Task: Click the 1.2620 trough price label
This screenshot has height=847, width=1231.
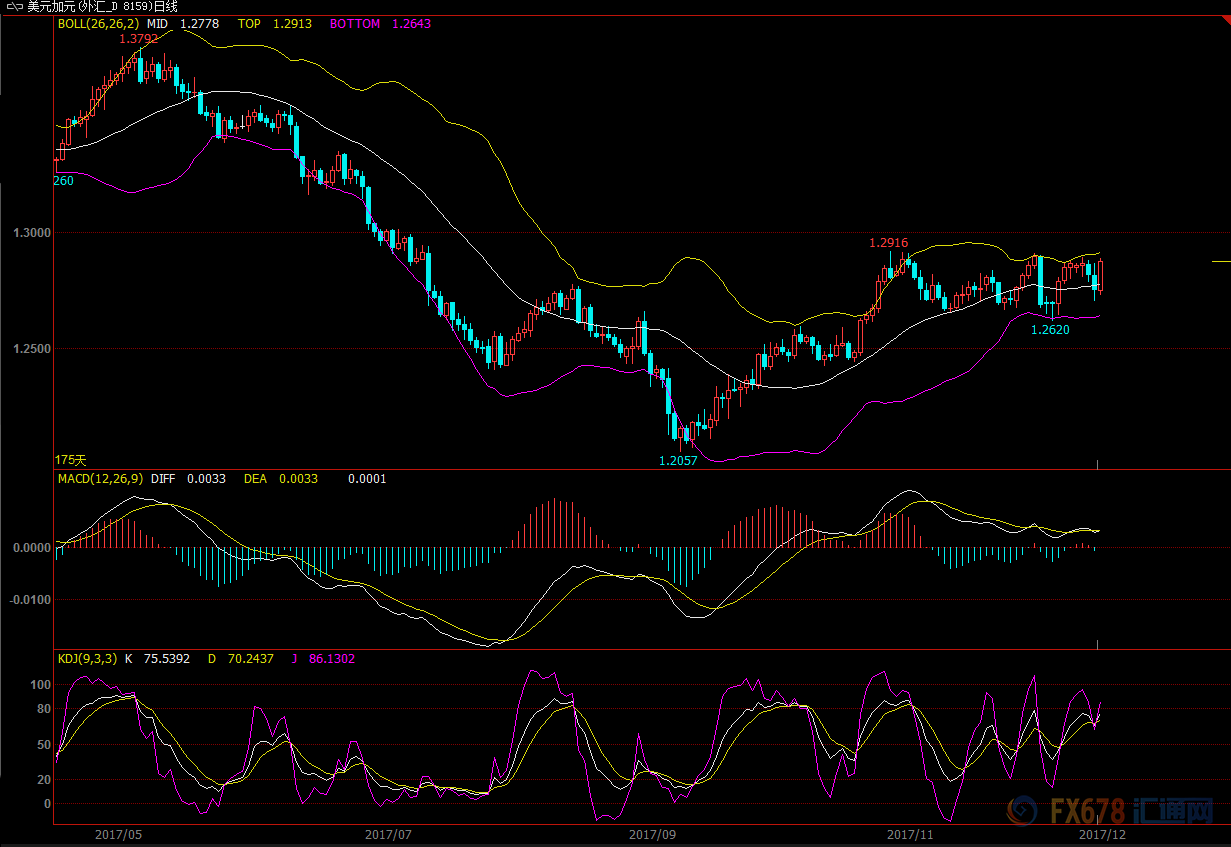Action: click(1050, 329)
